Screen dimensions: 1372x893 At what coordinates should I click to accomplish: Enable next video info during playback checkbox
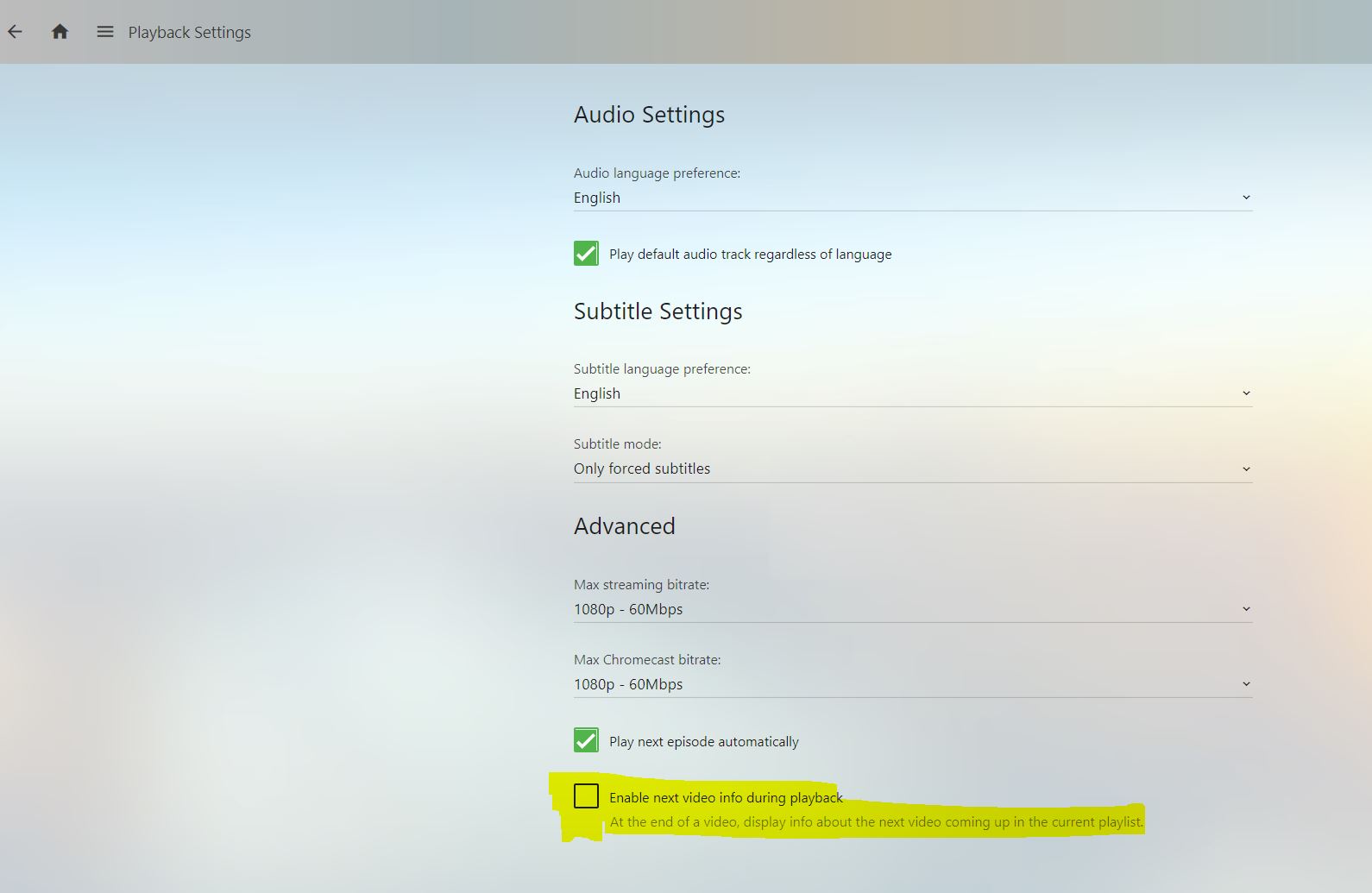click(586, 796)
